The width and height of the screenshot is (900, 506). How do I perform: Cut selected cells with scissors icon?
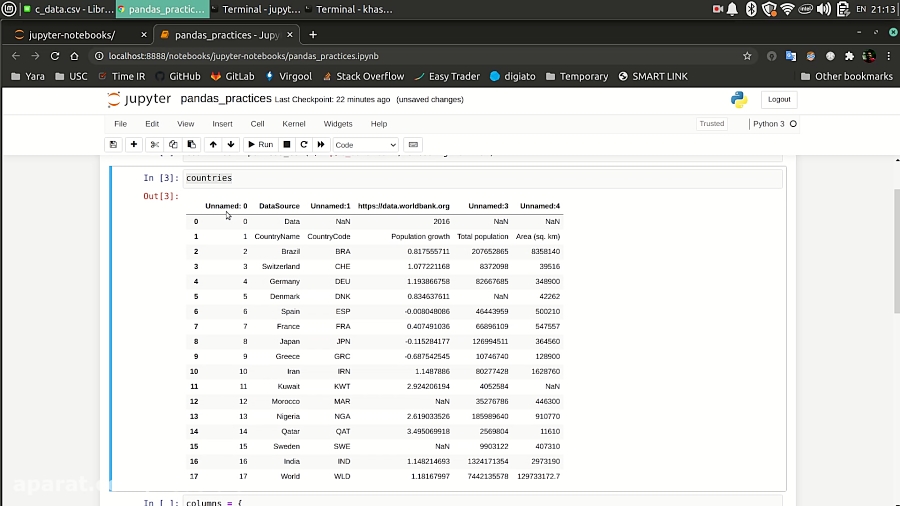[155, 145]
